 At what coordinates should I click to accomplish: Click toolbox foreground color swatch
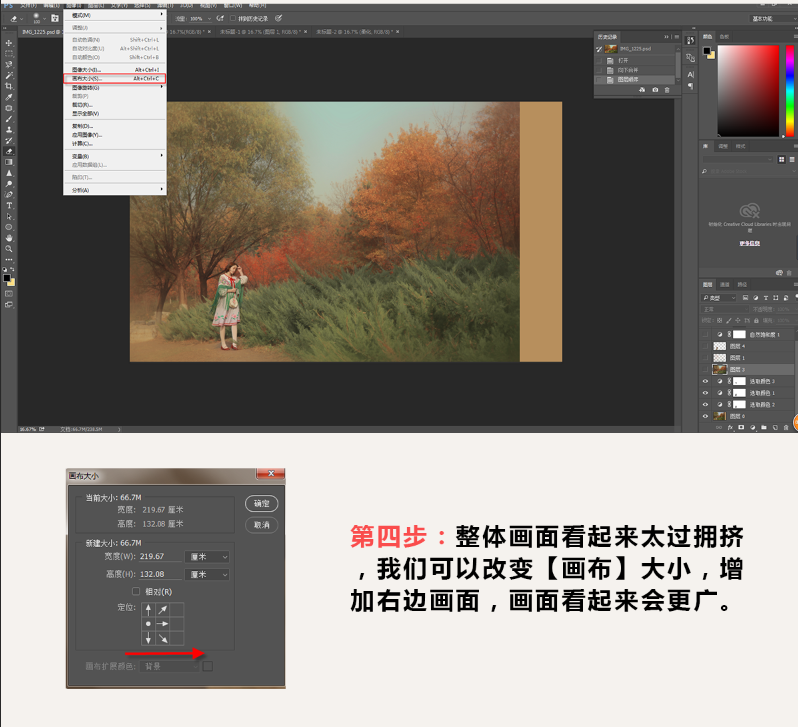click(7, 278)
